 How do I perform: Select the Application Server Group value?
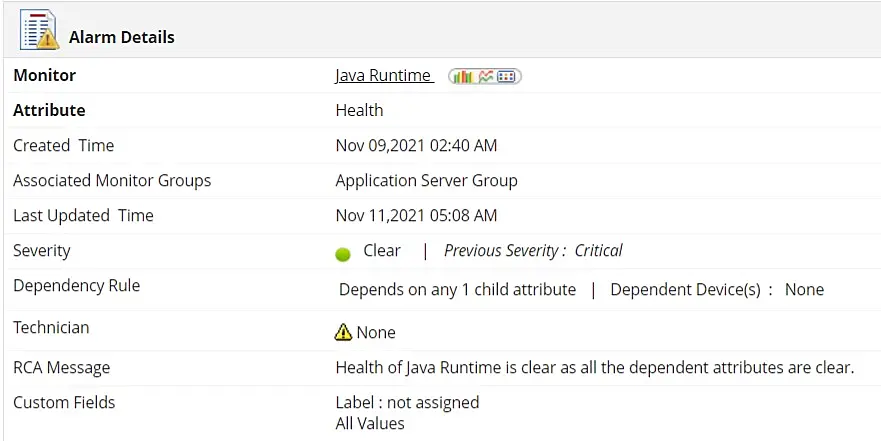click(x=426, y=181)
